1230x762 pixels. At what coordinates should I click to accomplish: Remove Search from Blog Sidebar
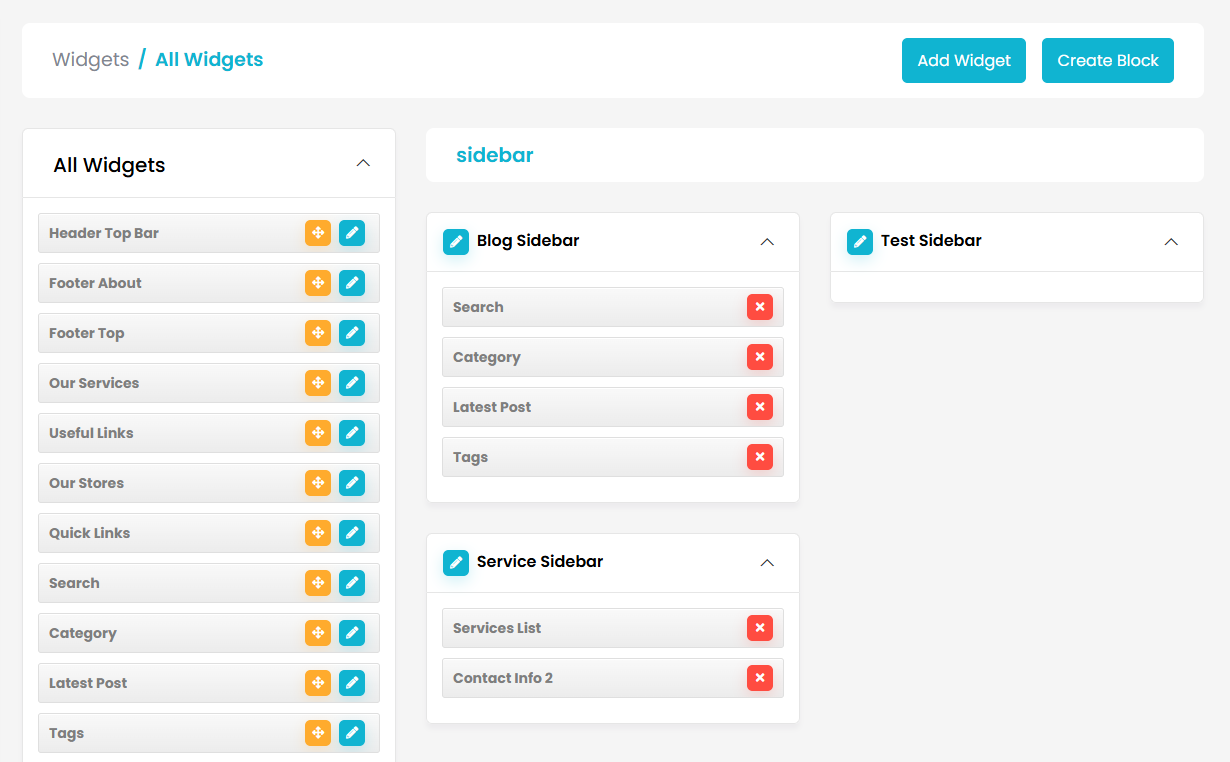(x=760, y=307)
